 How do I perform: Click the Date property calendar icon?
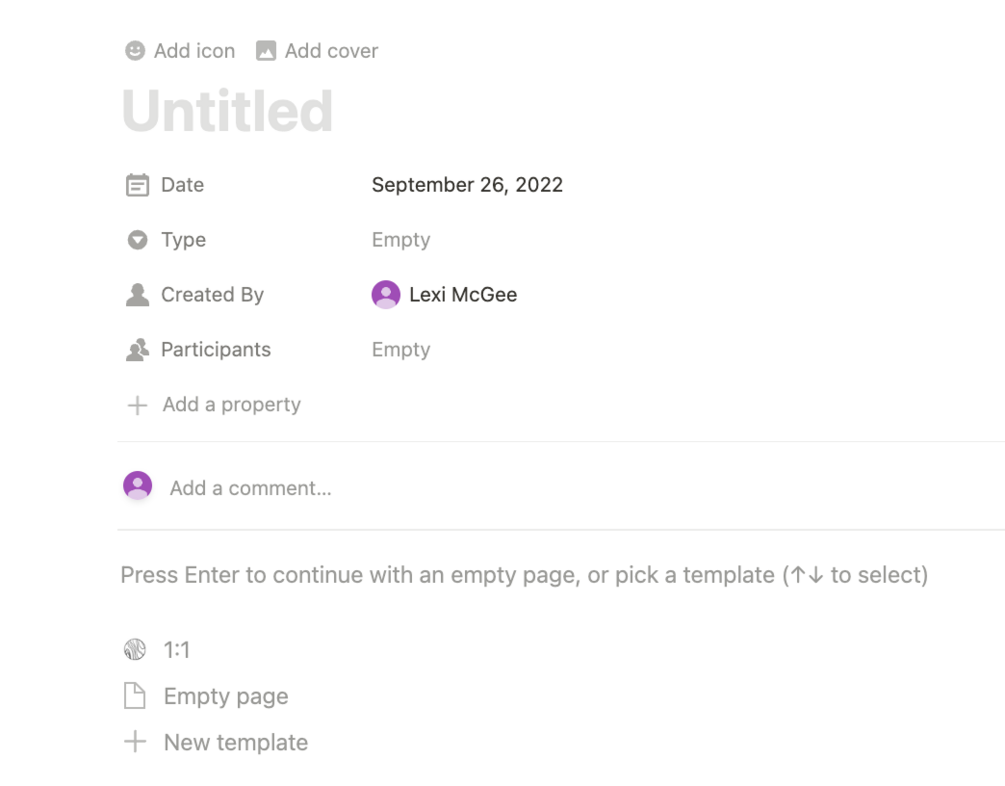(137, 185)
